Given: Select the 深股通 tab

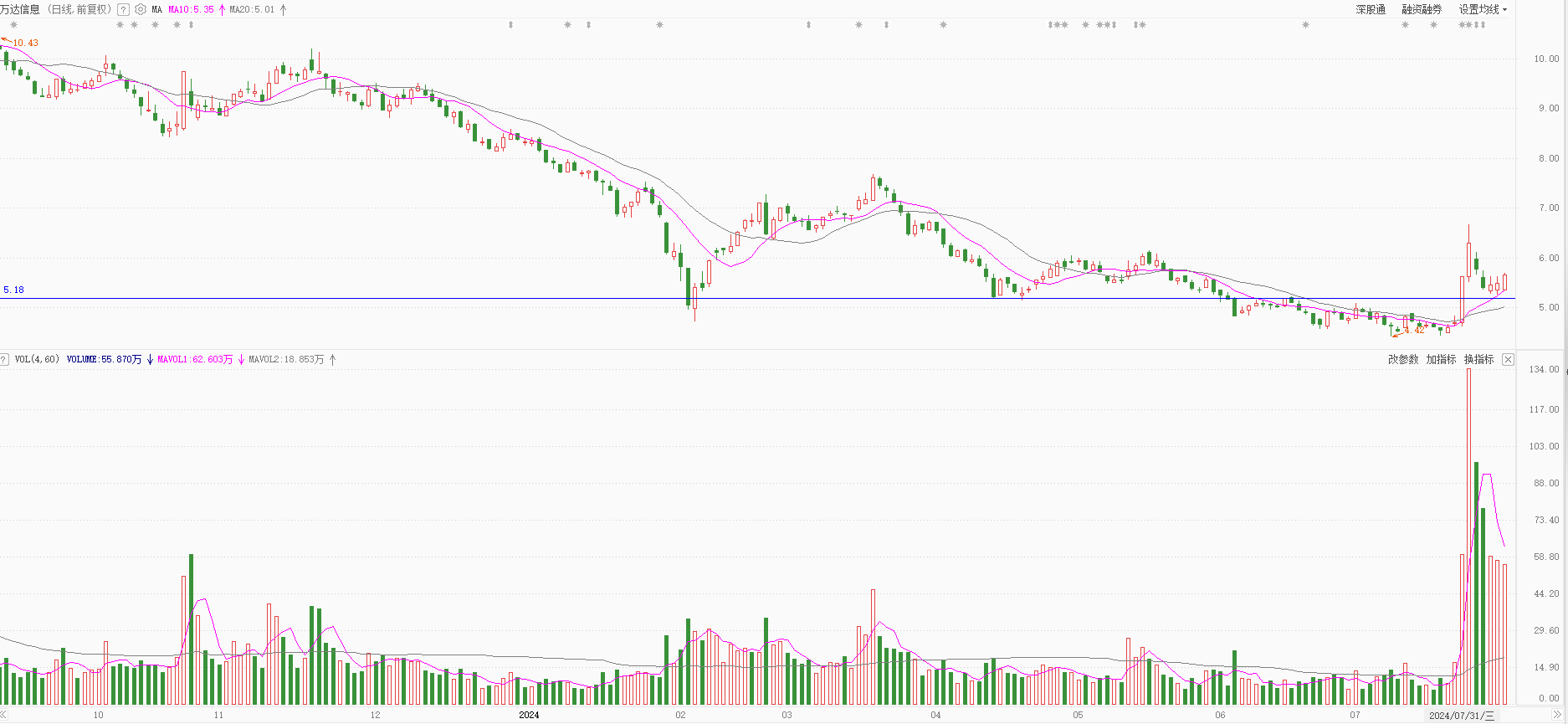Looking at the screenshot, I should tap(1371, 10).
